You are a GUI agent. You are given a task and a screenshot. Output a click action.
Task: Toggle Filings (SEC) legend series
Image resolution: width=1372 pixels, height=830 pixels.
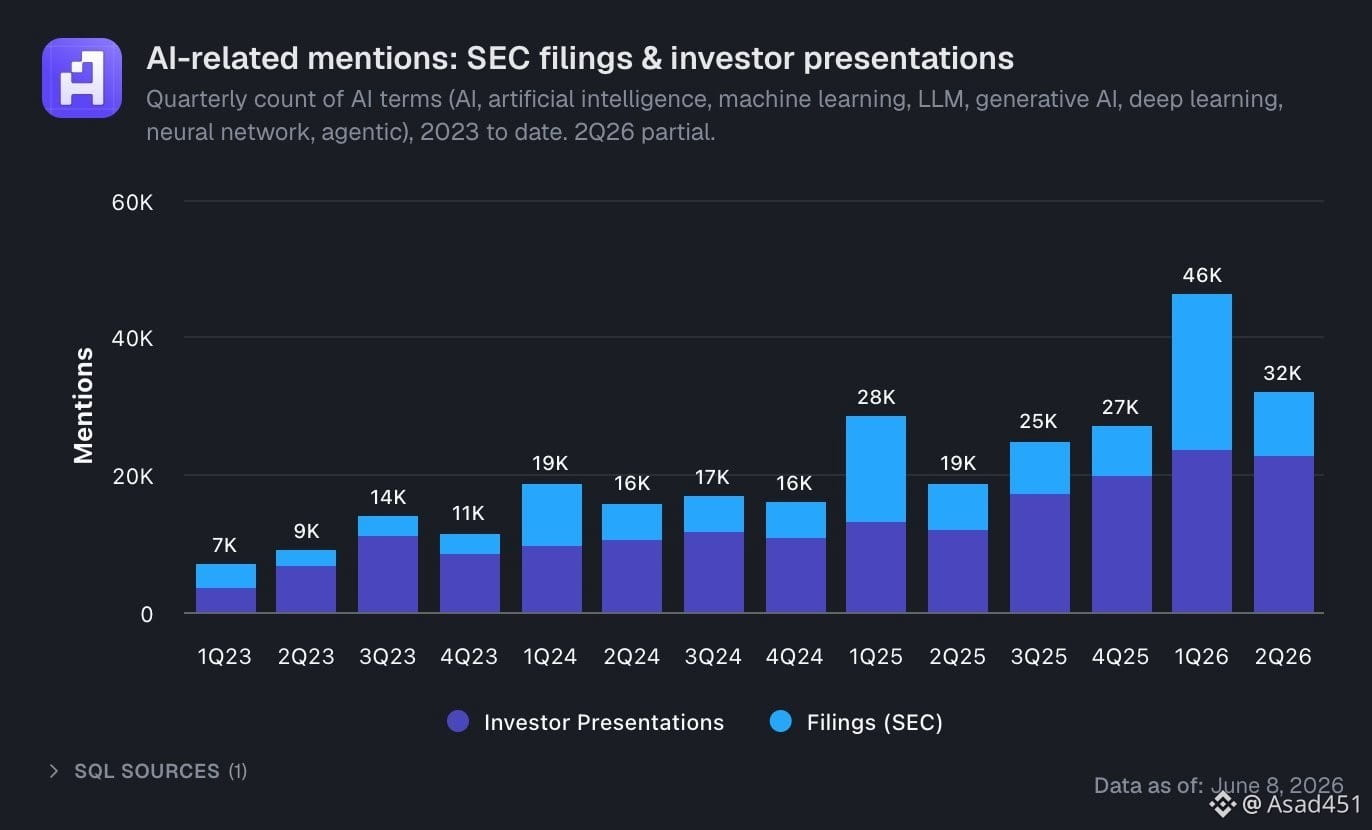857,722
